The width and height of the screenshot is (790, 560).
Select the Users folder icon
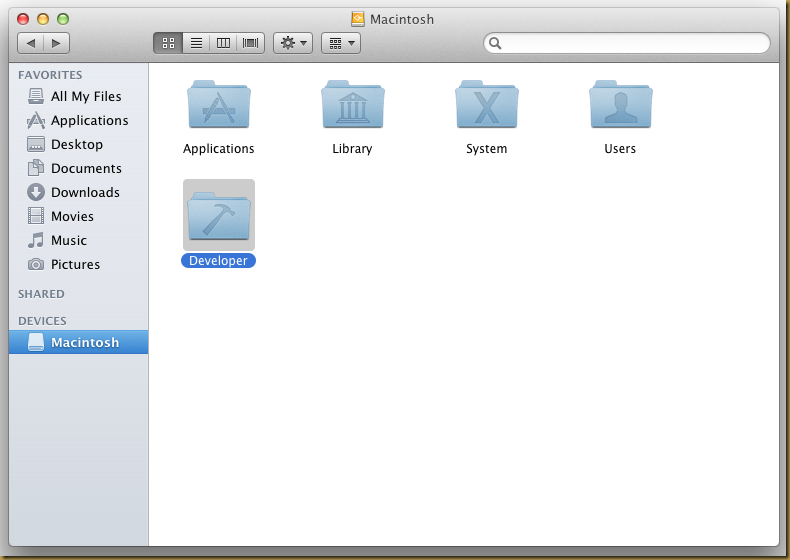coord(621,104)
